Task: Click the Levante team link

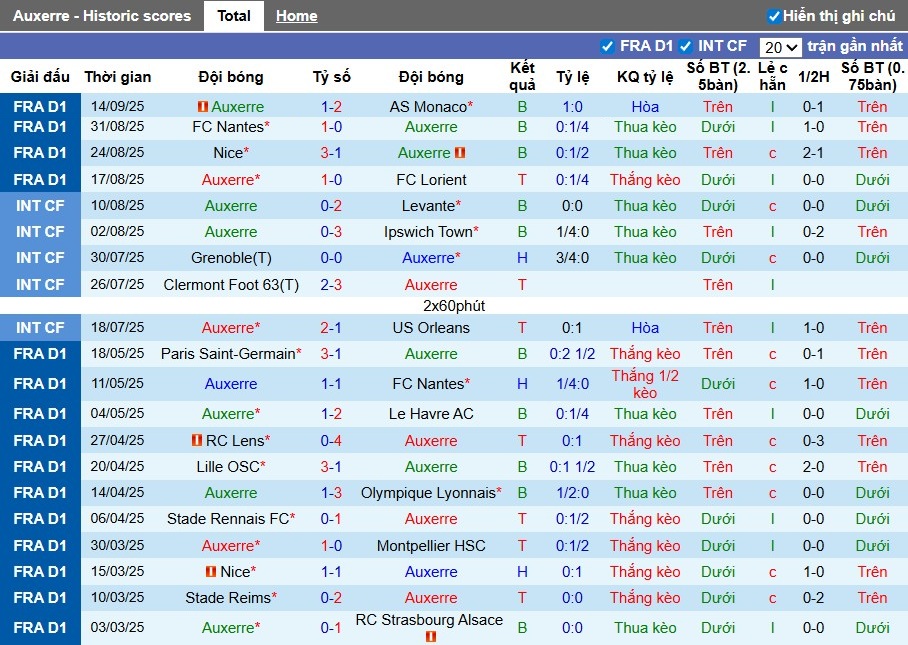Action: [431, 205]
